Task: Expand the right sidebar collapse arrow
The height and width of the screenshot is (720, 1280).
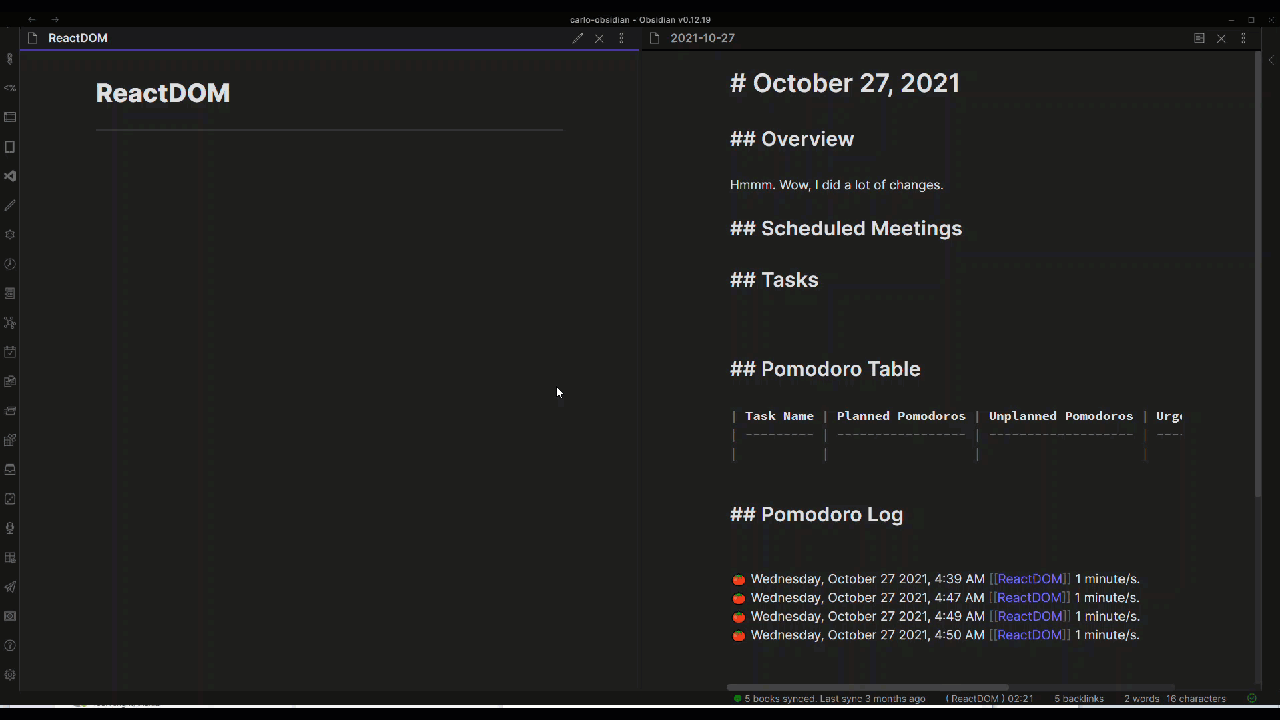Action: [x=1271, y=59]
